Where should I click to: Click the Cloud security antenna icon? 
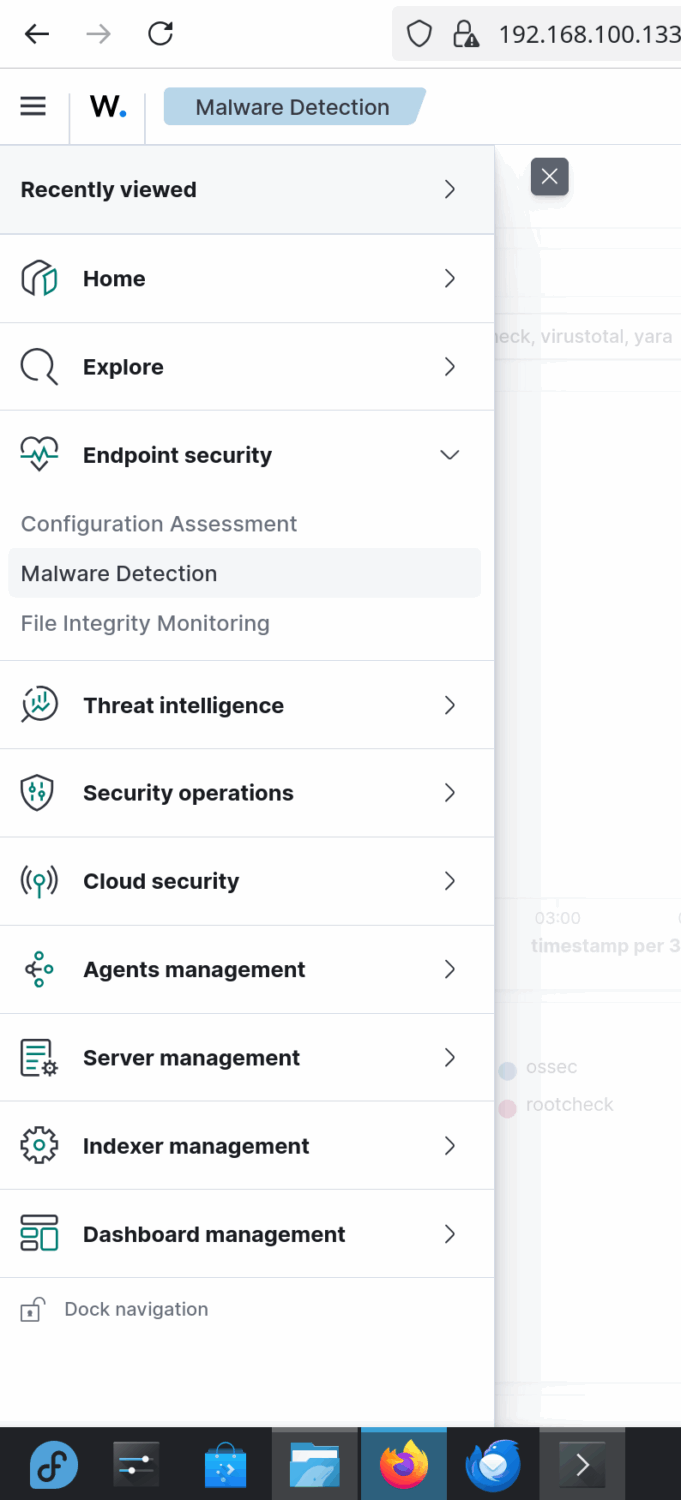39,881
